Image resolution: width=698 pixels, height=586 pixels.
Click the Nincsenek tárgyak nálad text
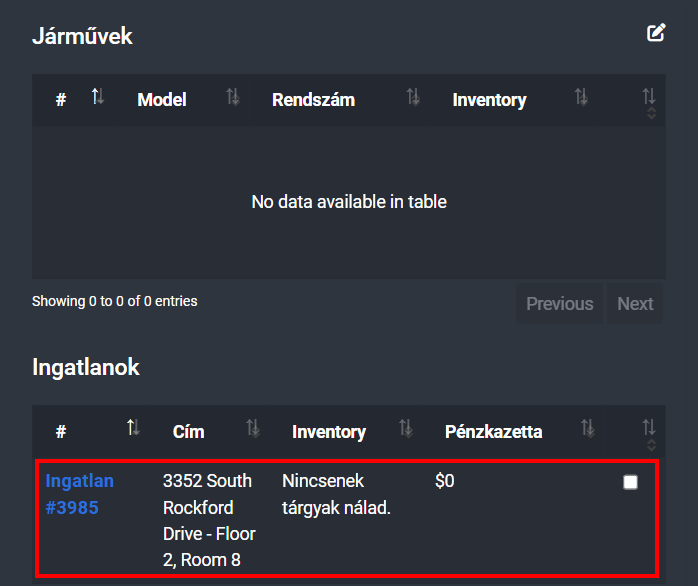coord(337,494)
